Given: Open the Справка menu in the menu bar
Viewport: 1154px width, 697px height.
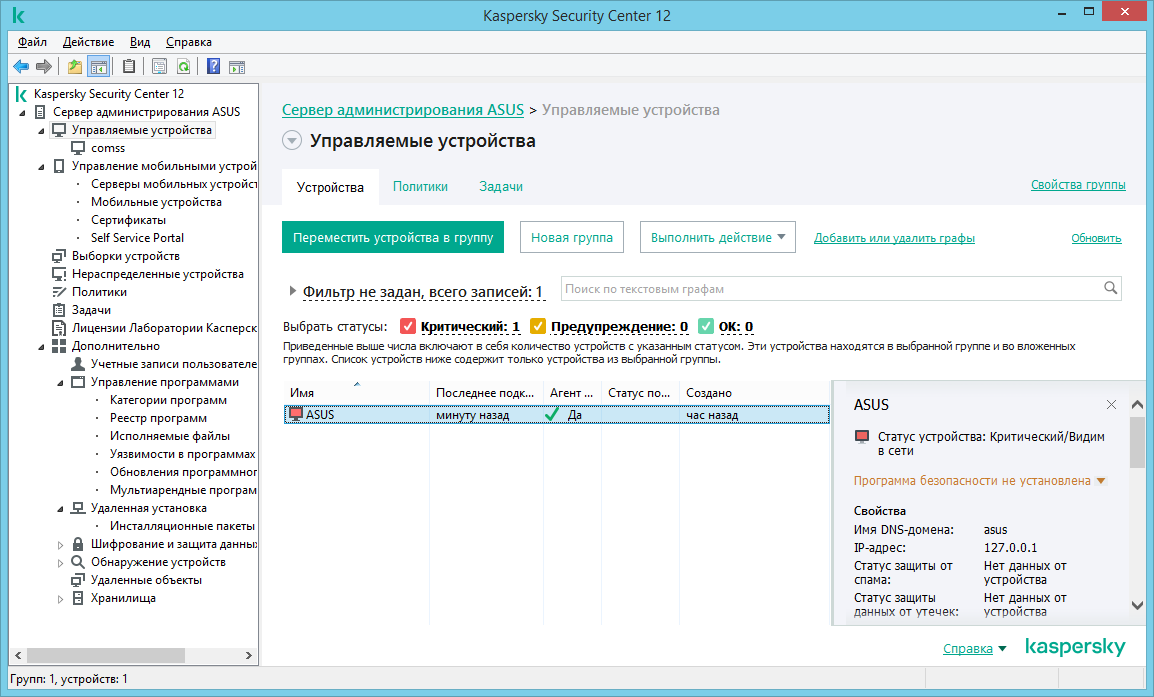Looking at the screenshot, I should coord(188,42).
